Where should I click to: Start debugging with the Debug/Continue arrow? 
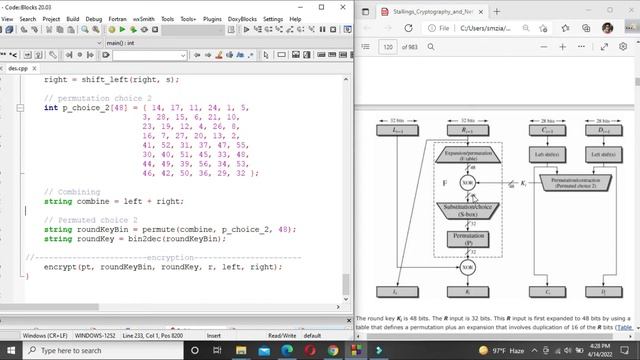click(x=246, y=29)
